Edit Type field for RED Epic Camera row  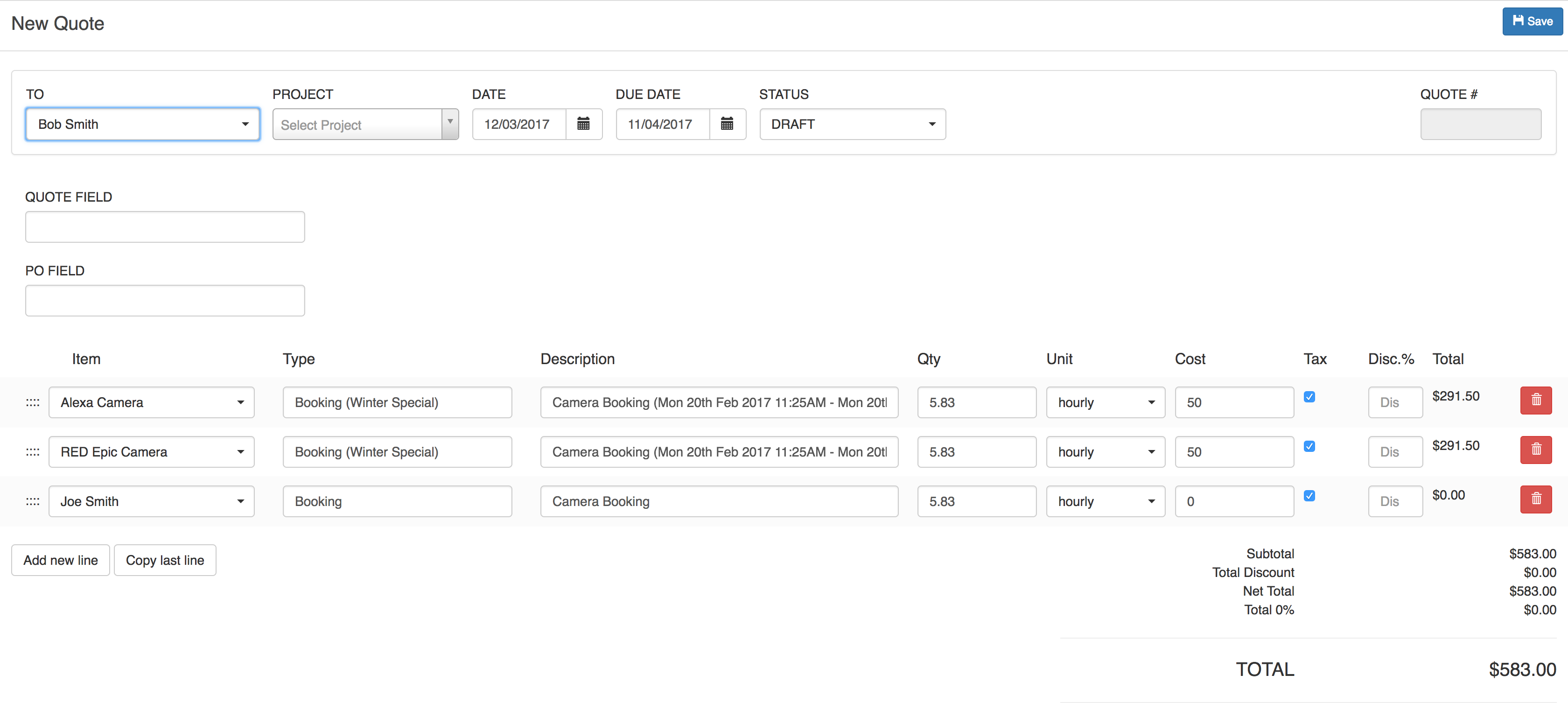[x=398, y=451]
